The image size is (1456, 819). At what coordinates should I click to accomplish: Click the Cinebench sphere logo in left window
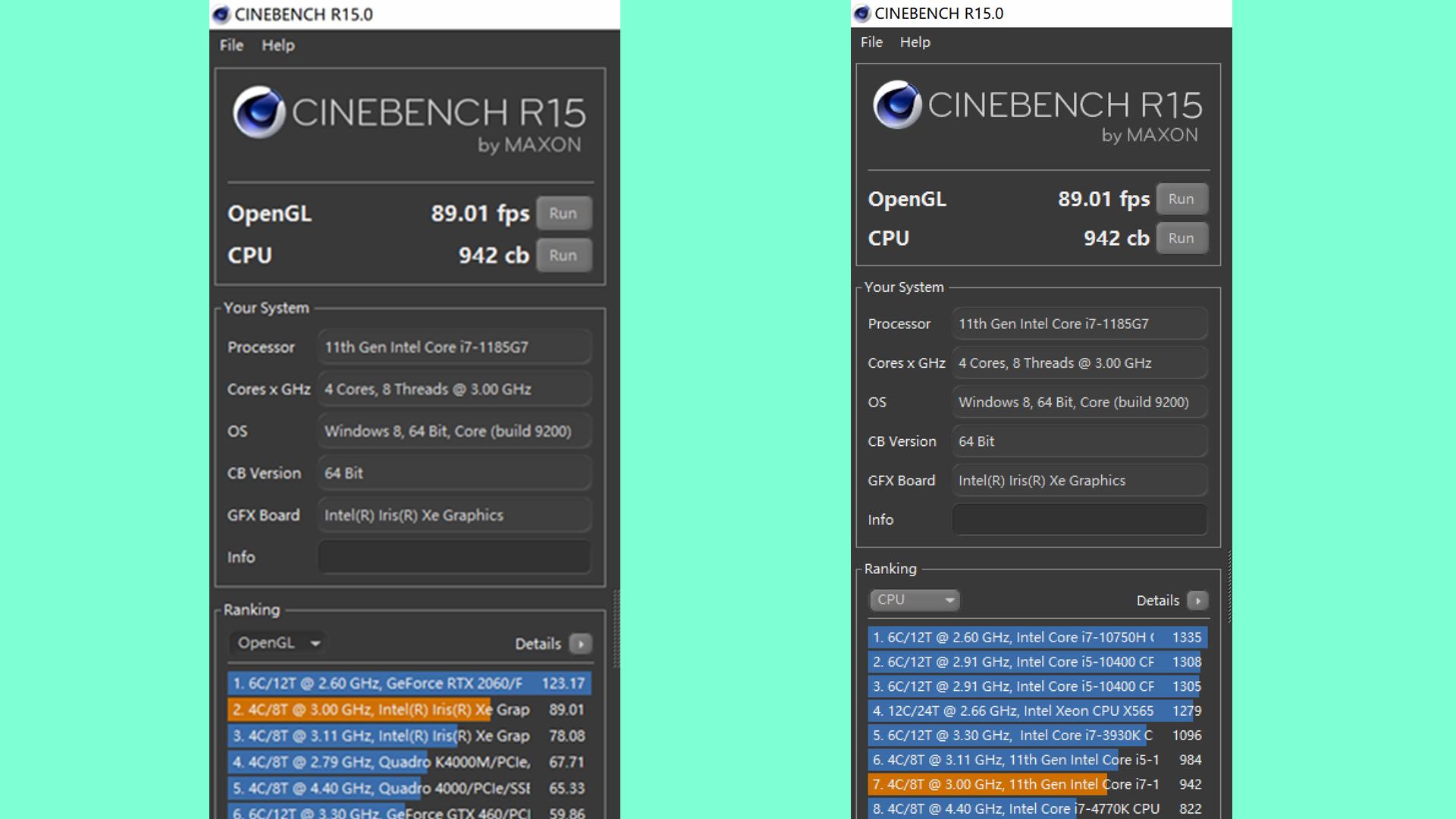coord(259,111)
